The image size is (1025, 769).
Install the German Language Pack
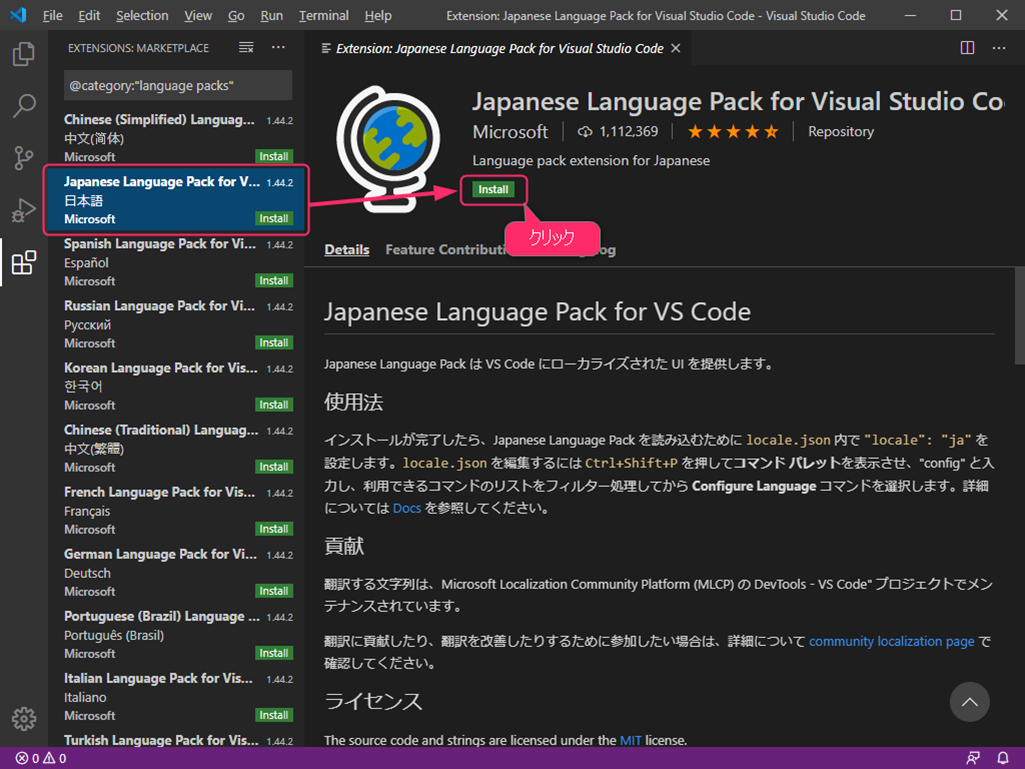[274, 591]
